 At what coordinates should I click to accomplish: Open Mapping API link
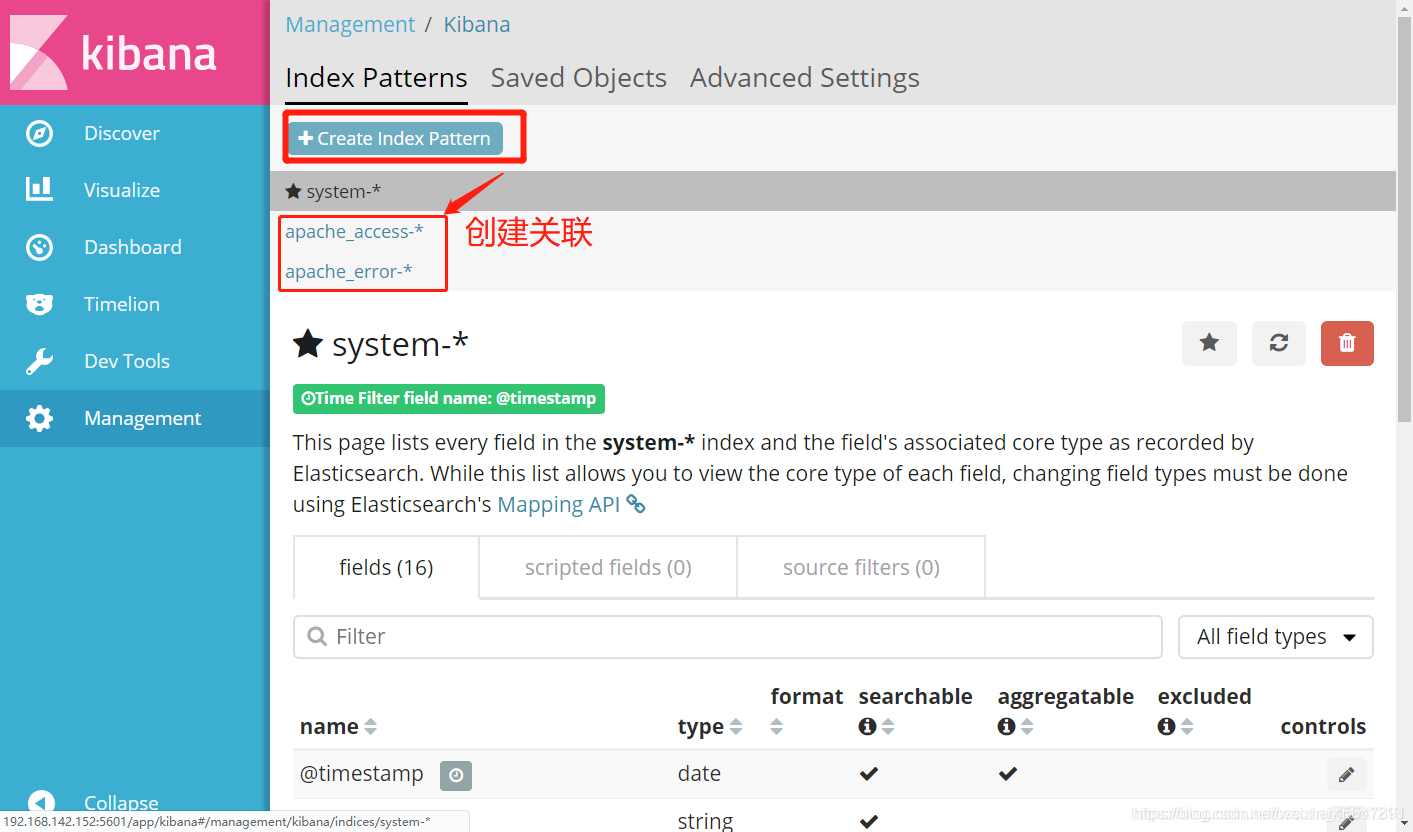tap(559, 504)
